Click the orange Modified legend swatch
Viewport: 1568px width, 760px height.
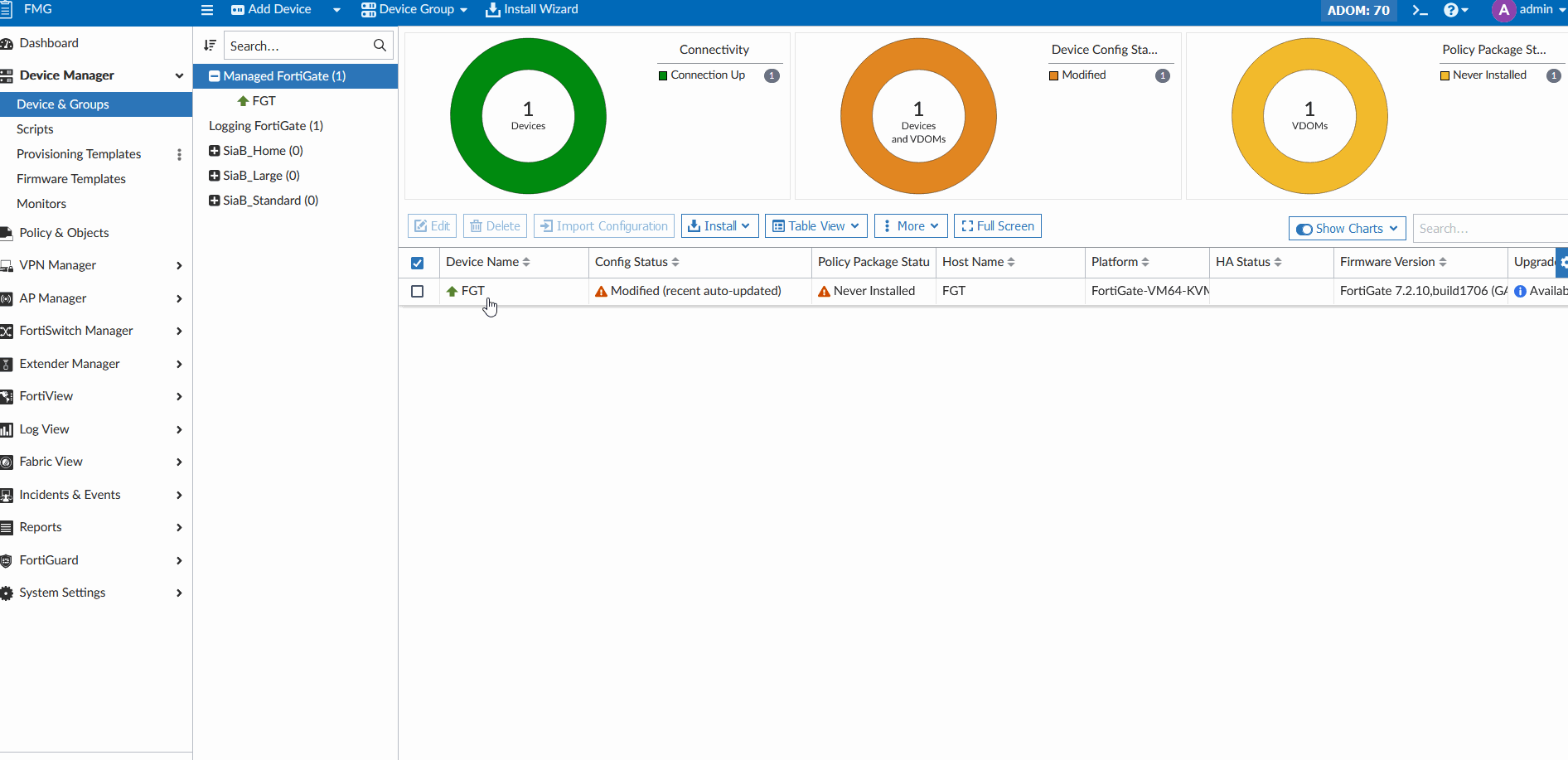[1053, 75]
